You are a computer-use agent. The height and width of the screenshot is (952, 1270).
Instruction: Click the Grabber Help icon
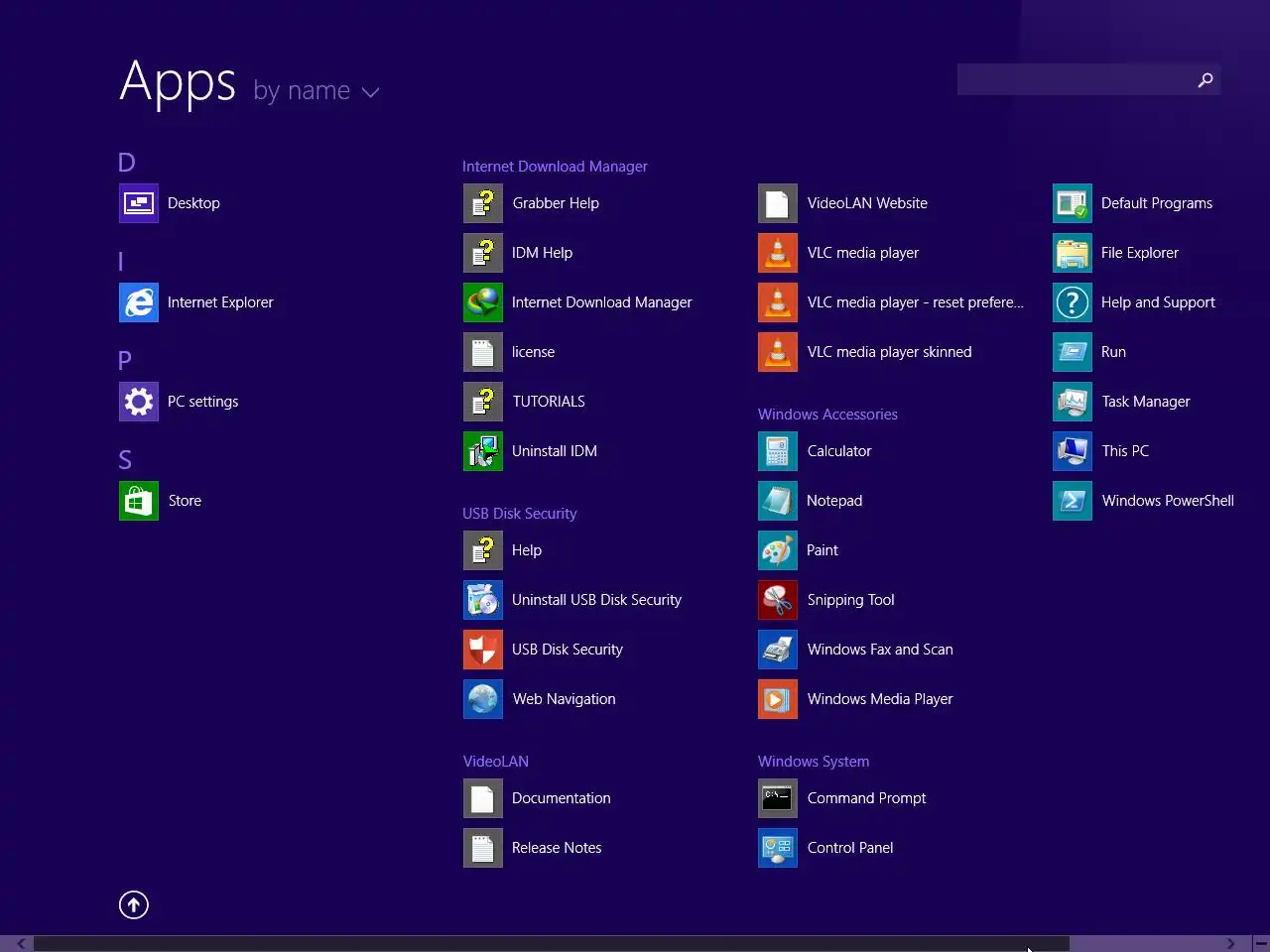483,203
